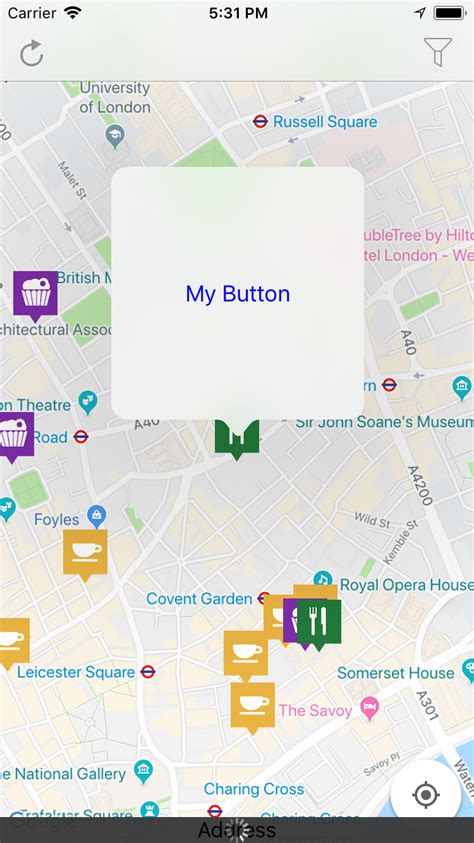Tap green book marker below callout
The image size is (474, 843).
click(x=237, y=439)
